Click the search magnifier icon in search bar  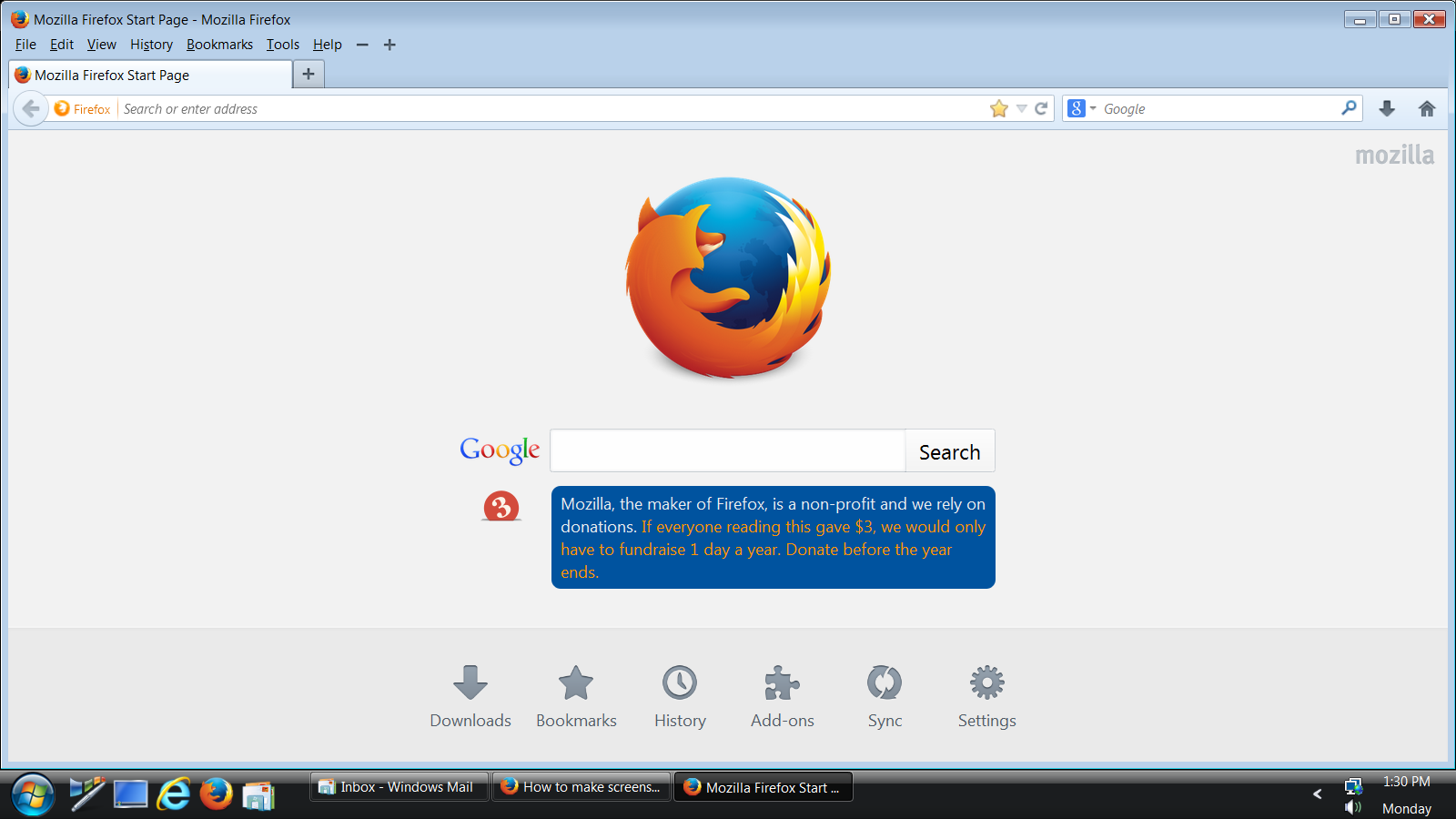tap(1349, 107)
